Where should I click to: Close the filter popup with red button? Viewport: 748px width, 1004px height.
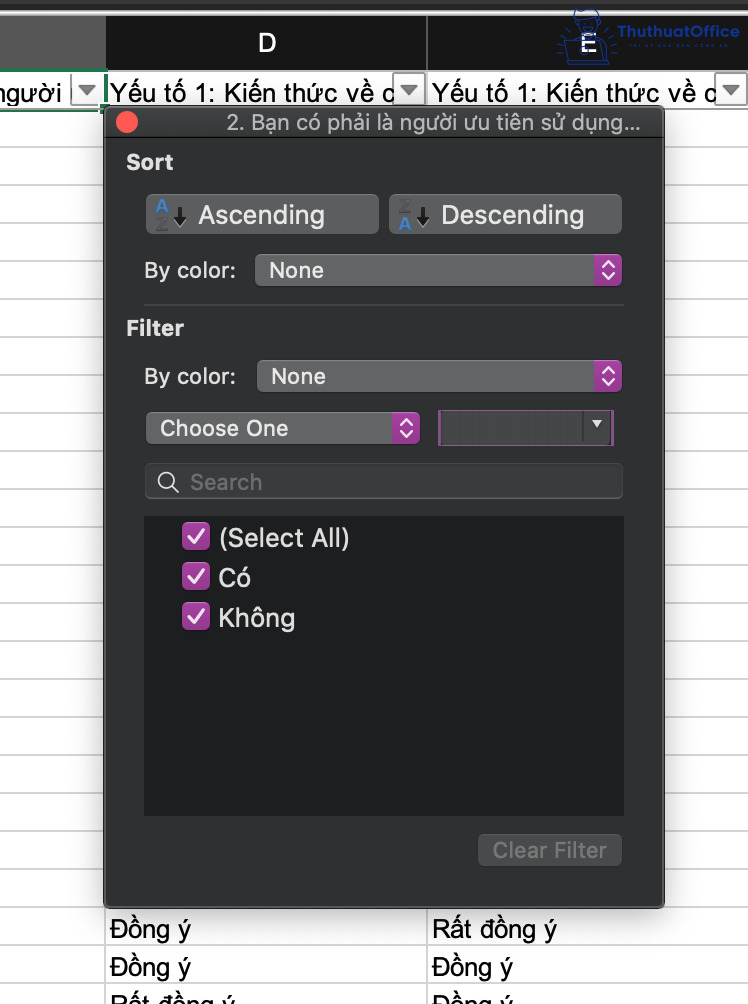tap(127, 123)
